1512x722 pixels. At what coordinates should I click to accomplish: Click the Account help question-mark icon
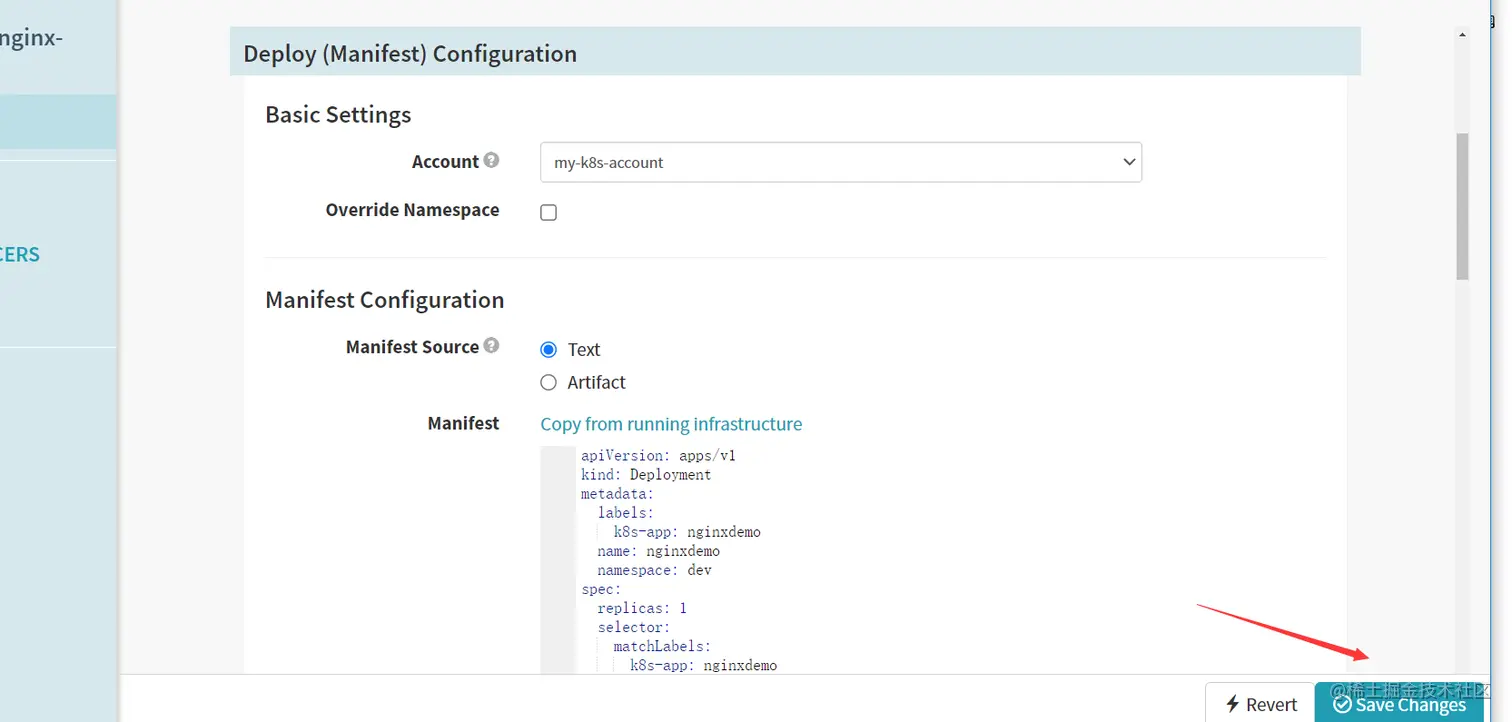click(x=491, y=160)
